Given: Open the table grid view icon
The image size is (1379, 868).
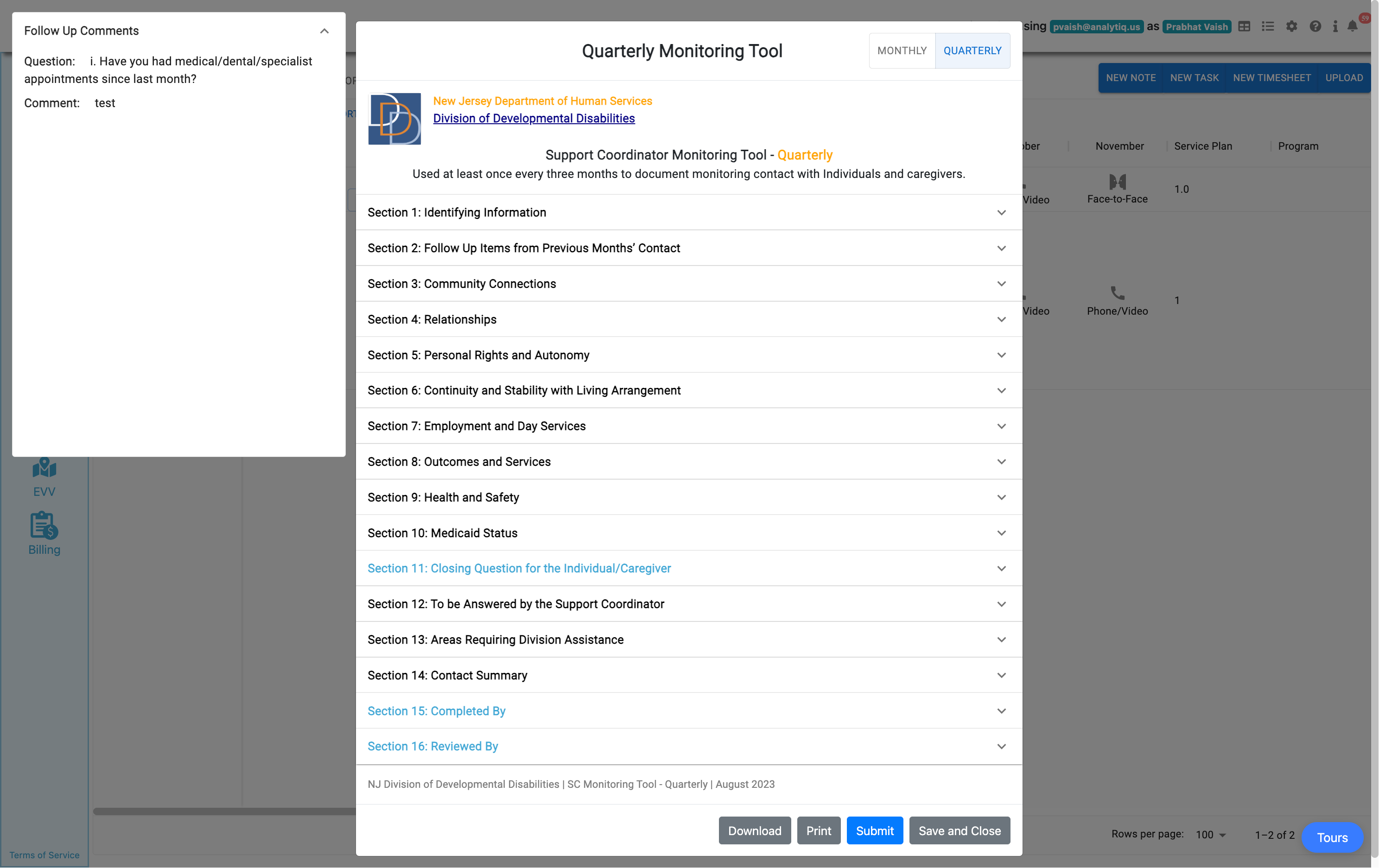Looking at the screenshot, I should click(1244, 26).
